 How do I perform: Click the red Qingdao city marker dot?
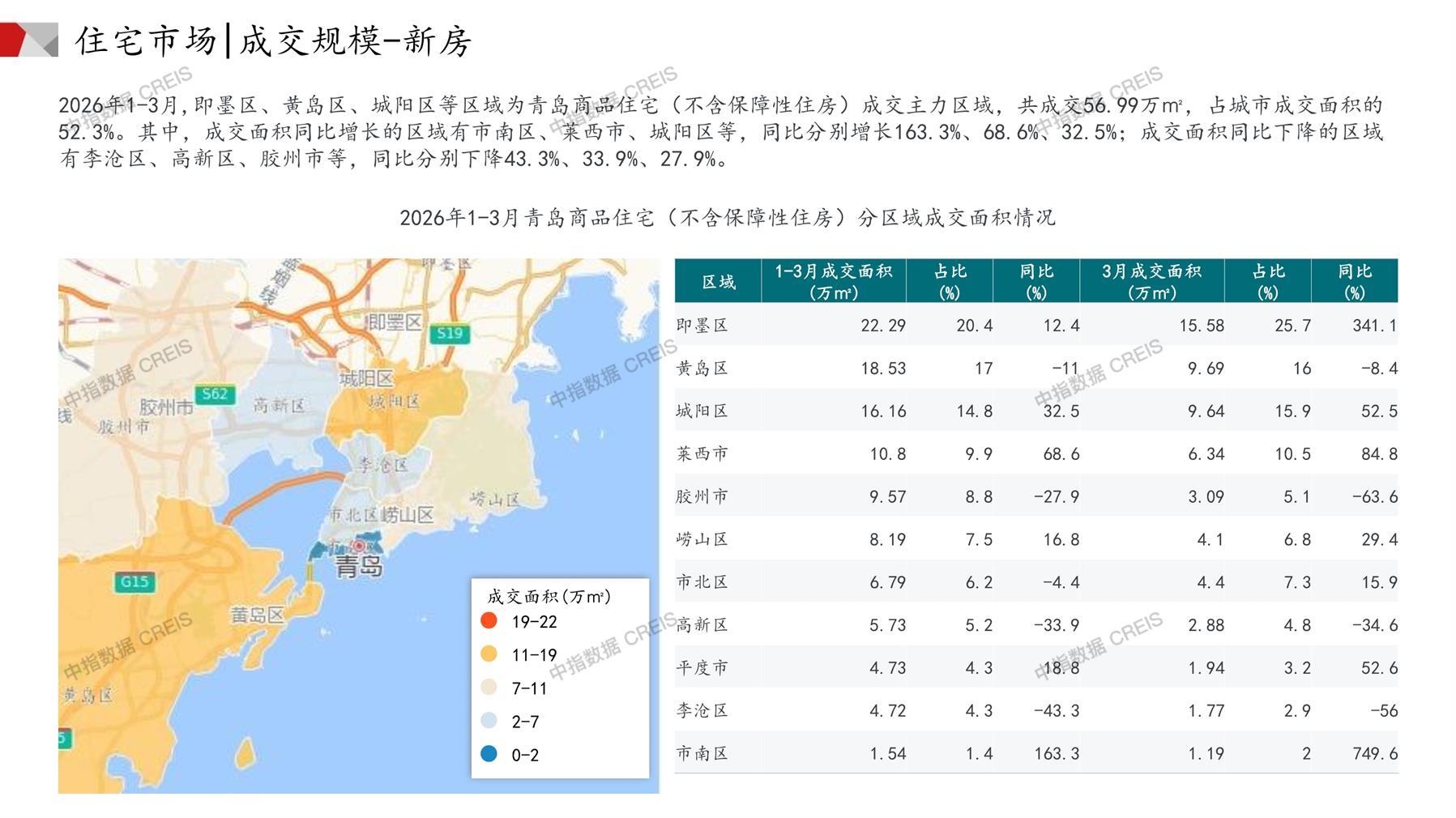[x=359, y=547]
